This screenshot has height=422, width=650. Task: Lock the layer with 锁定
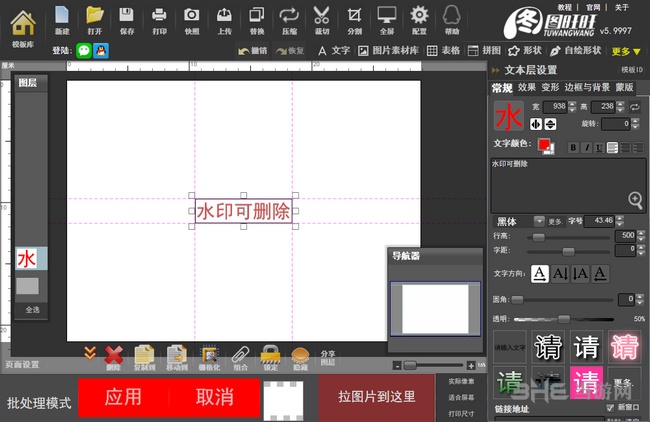point(271,358)
